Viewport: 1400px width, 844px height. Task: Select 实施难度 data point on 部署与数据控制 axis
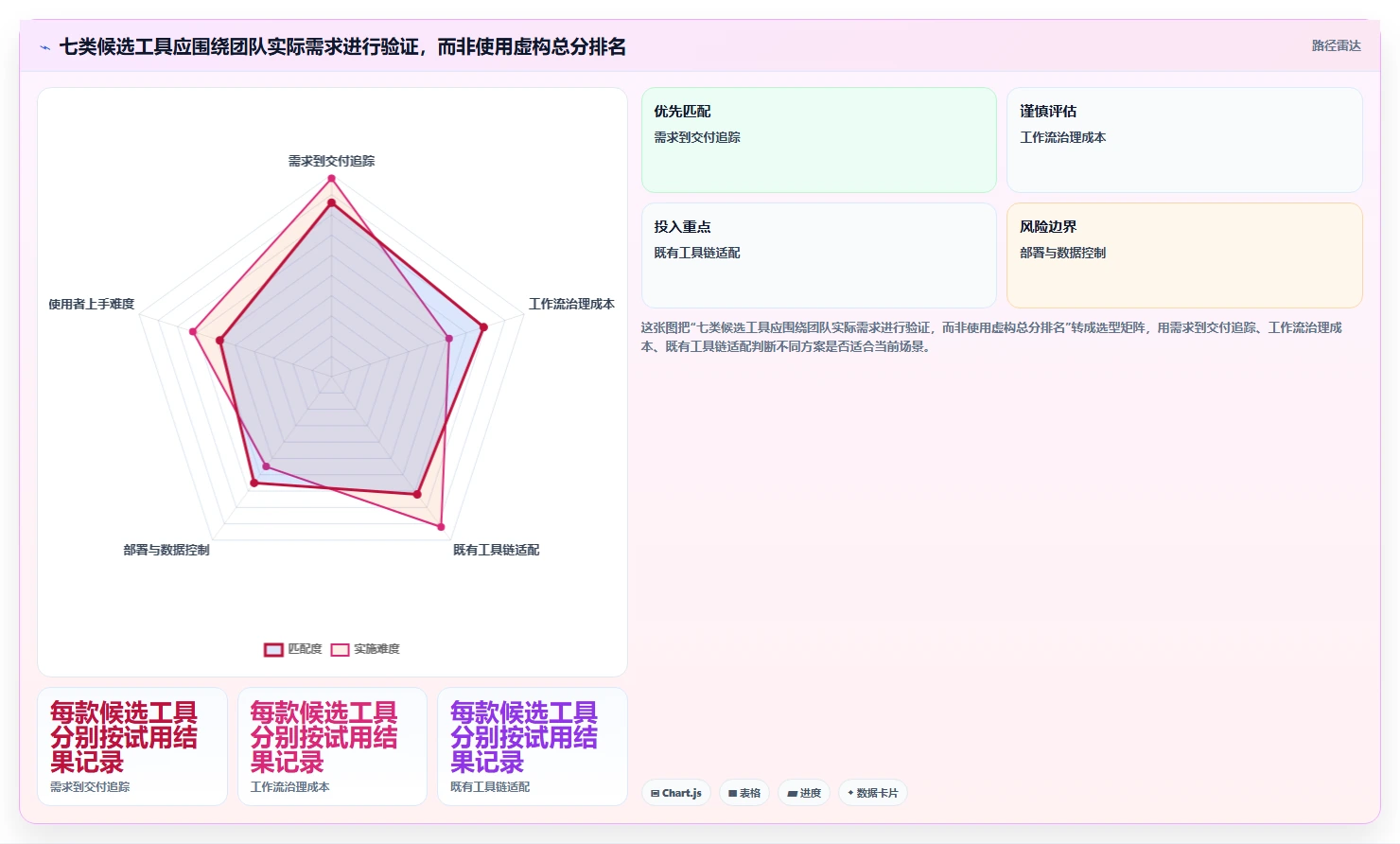[266, 466]
